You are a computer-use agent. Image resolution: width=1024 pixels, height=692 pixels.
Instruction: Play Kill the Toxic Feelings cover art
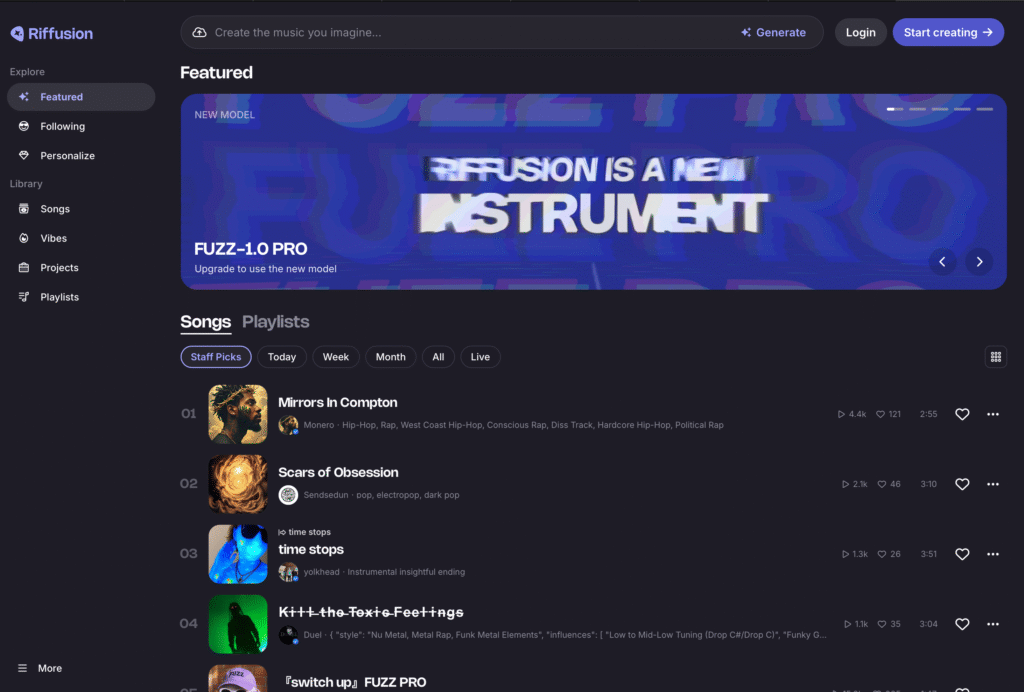coord(238,624)
